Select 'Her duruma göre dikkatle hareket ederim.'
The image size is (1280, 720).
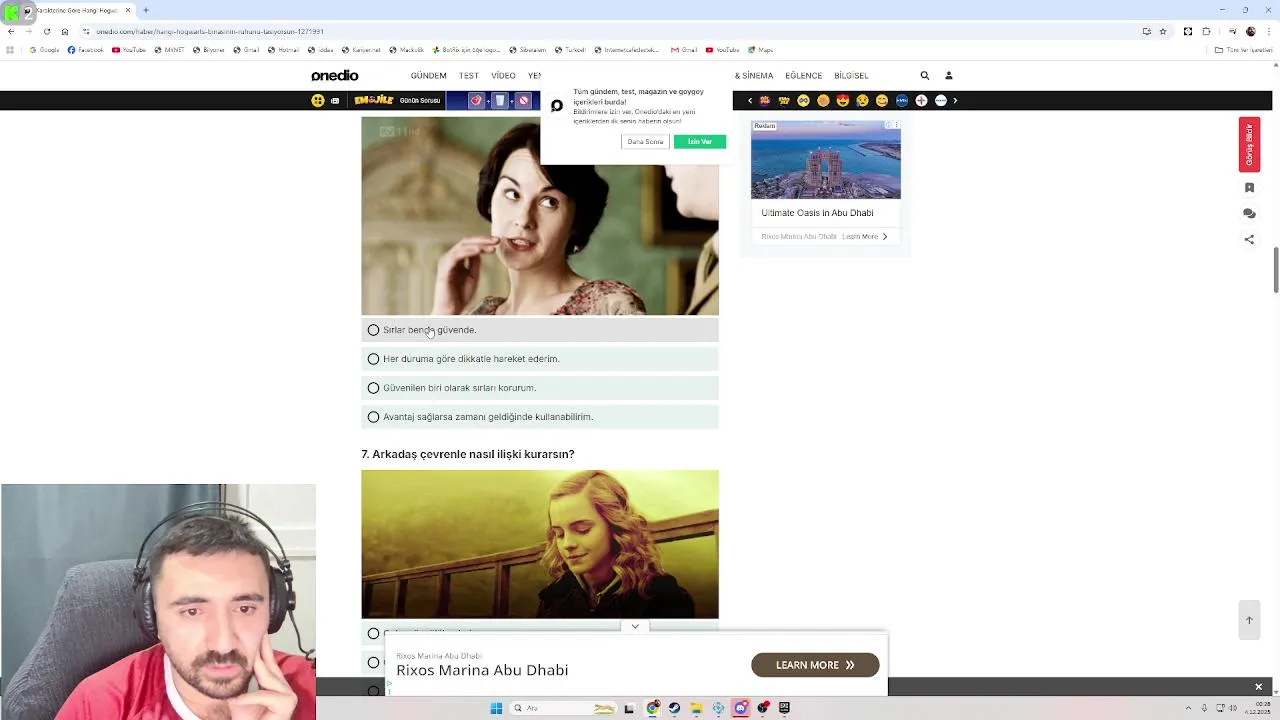(x=540, y=359)
